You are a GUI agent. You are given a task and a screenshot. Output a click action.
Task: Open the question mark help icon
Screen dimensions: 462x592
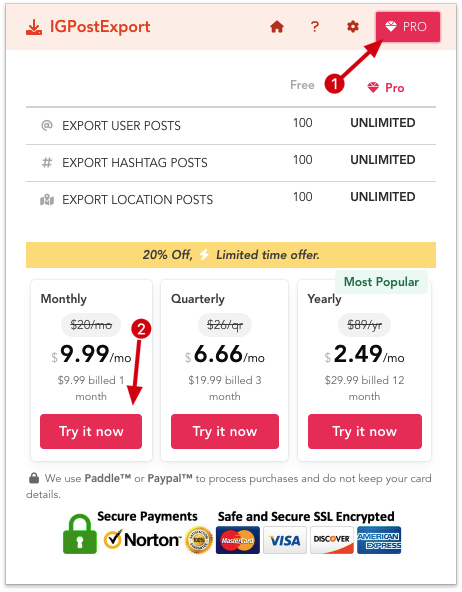click(314, 27)
